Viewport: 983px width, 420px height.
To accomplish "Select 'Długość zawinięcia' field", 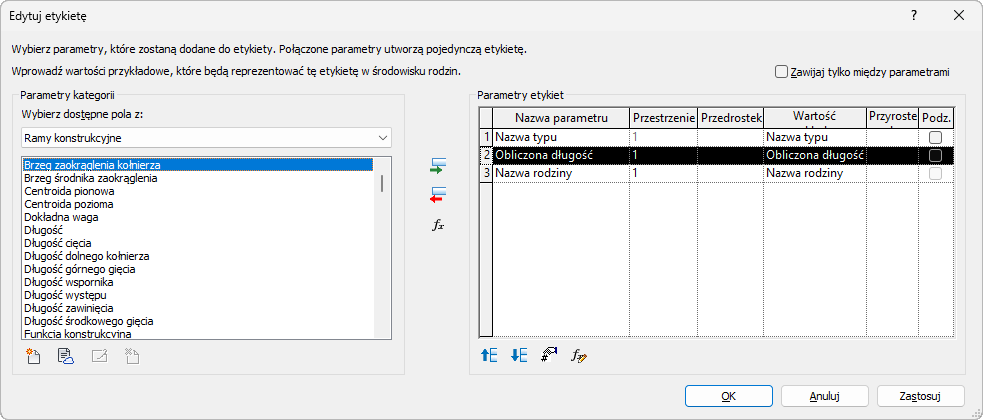I will pyautogui.click(x=198, y=308).
